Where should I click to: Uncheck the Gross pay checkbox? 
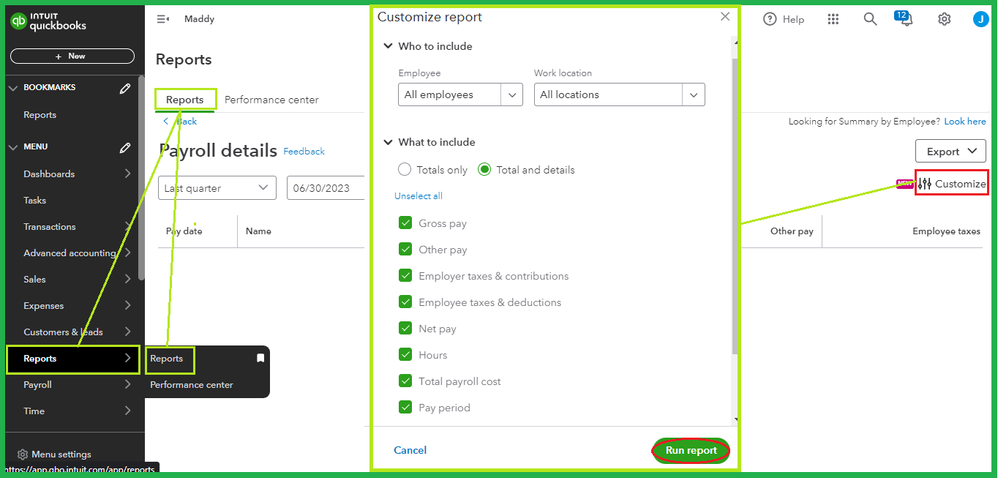pos(405,223)
